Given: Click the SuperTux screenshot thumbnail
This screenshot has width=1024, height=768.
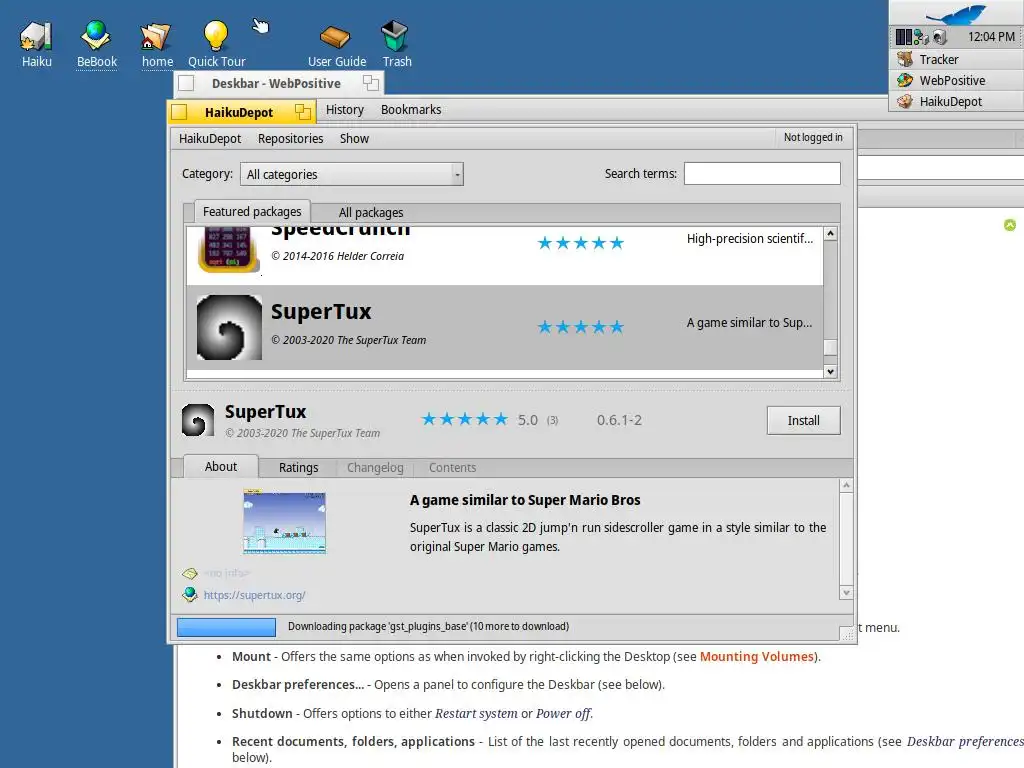Looking at the screenshot, I should coord(284,522).
